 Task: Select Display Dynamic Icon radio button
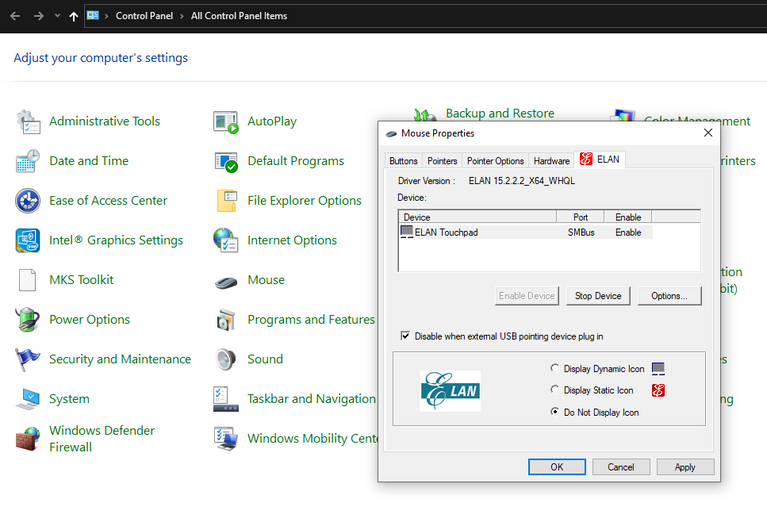pos(556,369)
